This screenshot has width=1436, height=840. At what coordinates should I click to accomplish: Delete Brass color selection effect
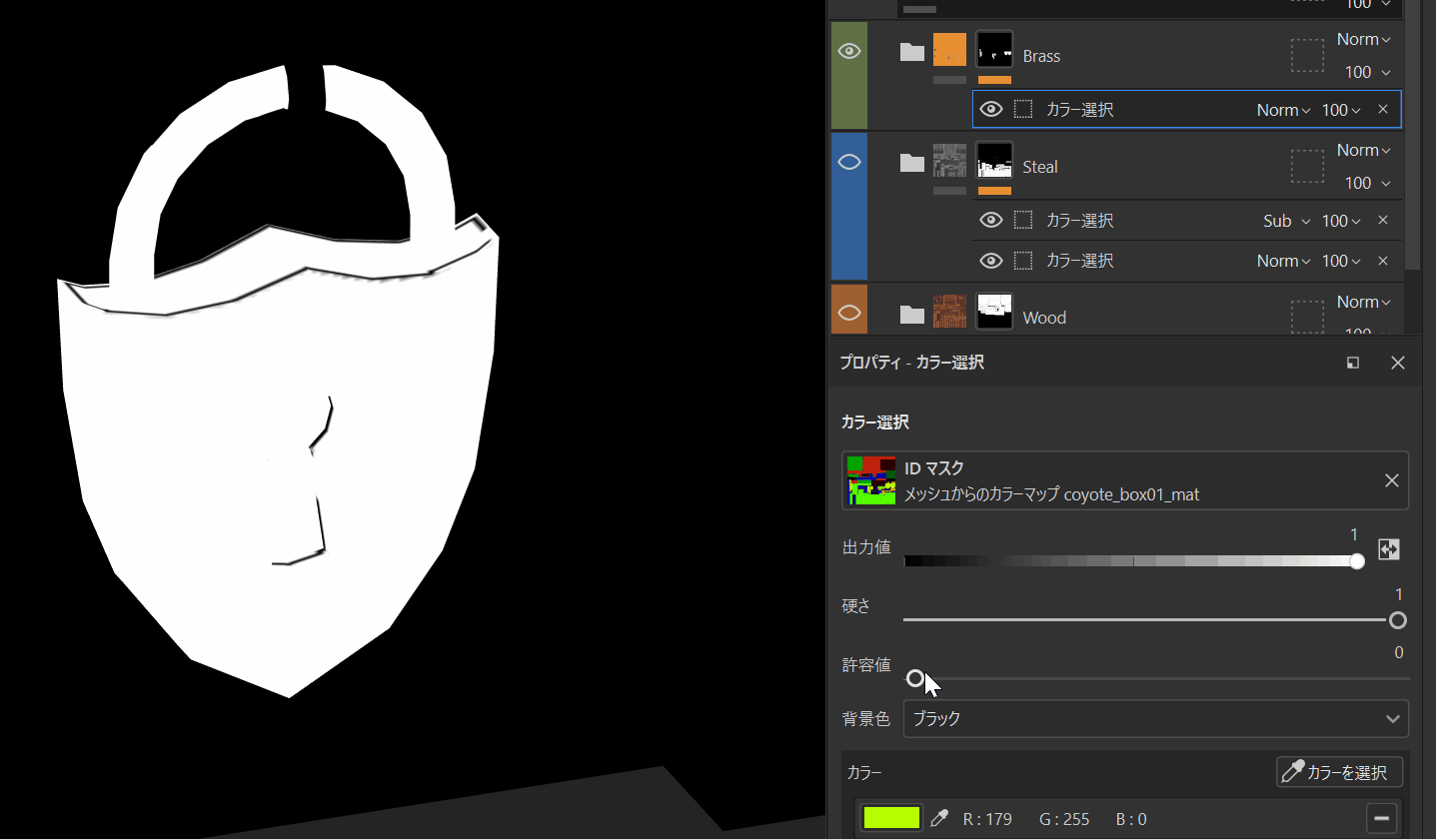[1383, 110]
